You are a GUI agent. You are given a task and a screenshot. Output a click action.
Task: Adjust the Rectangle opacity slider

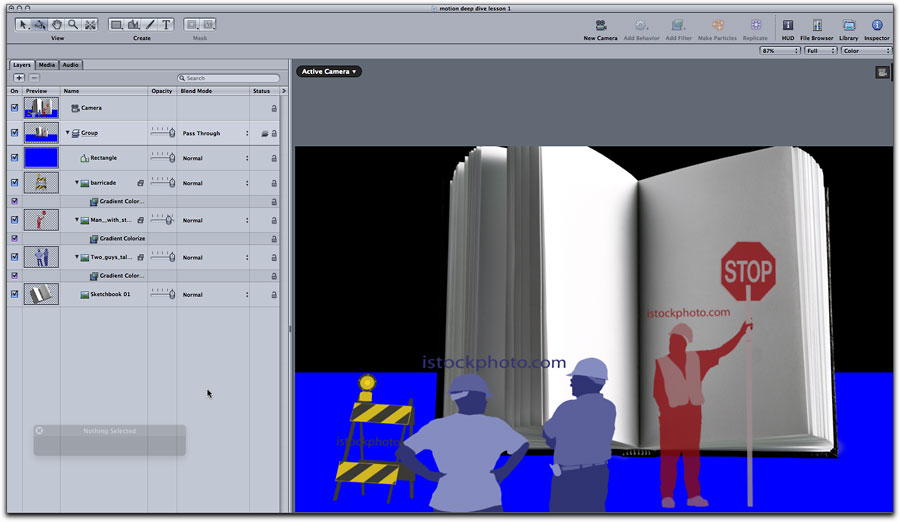163,157
